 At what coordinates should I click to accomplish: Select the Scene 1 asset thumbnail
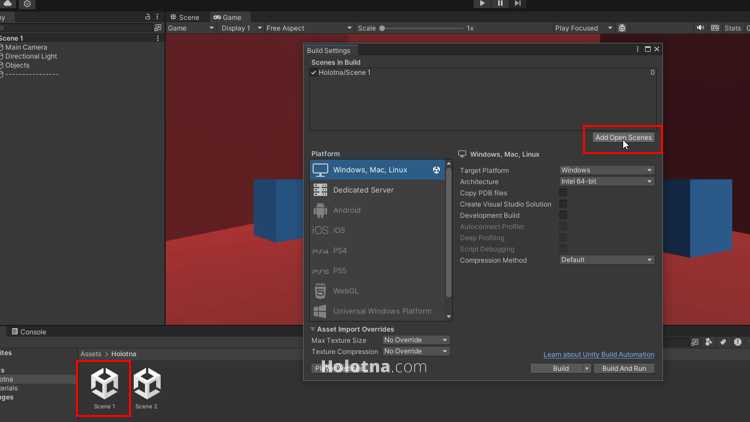coord(104,388)
